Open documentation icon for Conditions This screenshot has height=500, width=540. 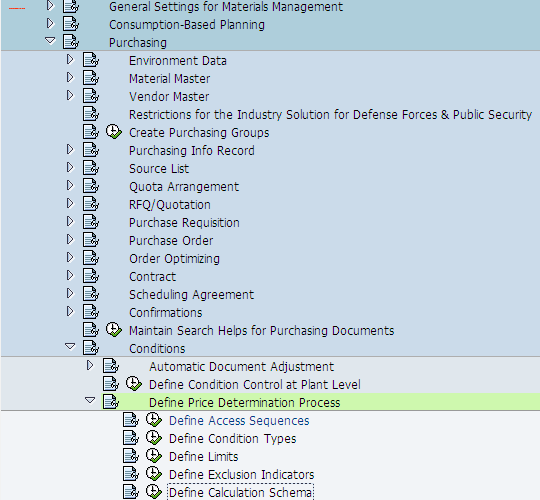pyautogui.click(x=91, y=348)
